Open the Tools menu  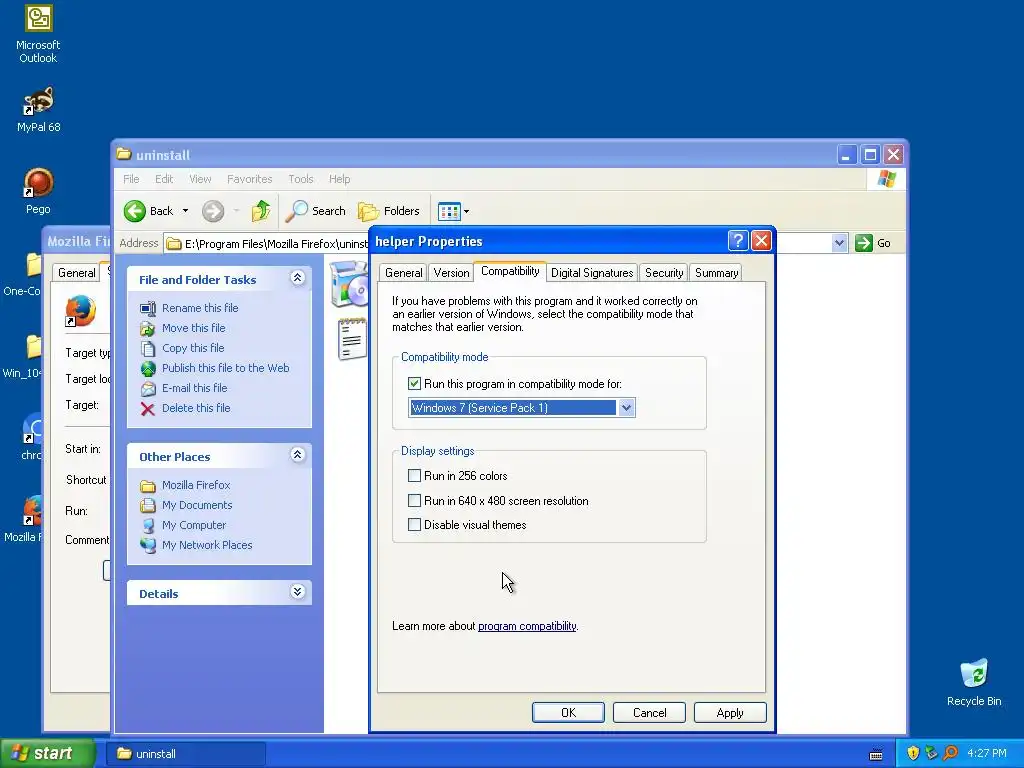click(300, 179)
